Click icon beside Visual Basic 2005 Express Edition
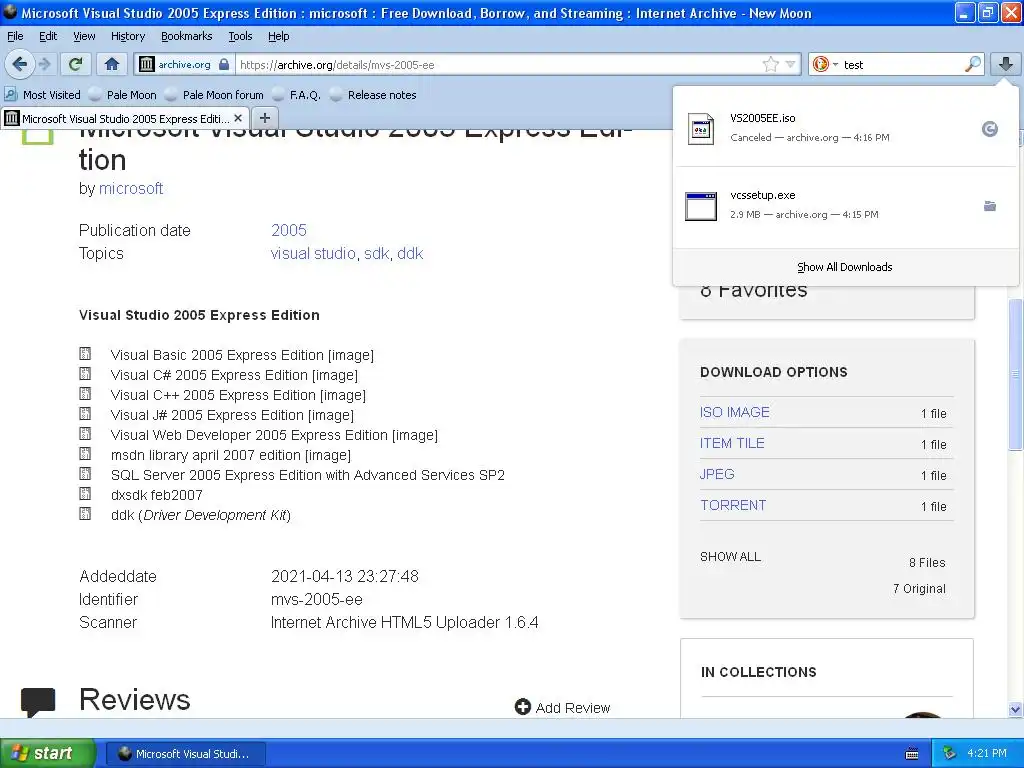1024x768 pixels. (x=85, y=353)
